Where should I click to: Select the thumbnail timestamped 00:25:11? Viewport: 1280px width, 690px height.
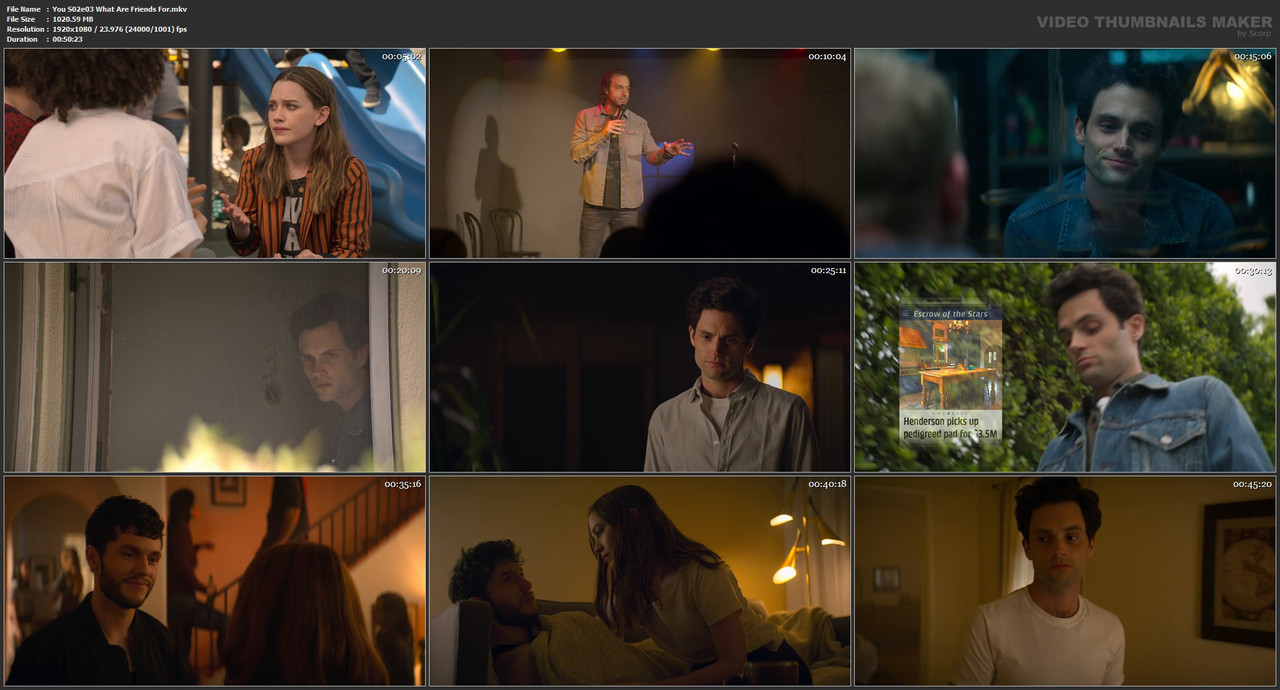point(640,367)
